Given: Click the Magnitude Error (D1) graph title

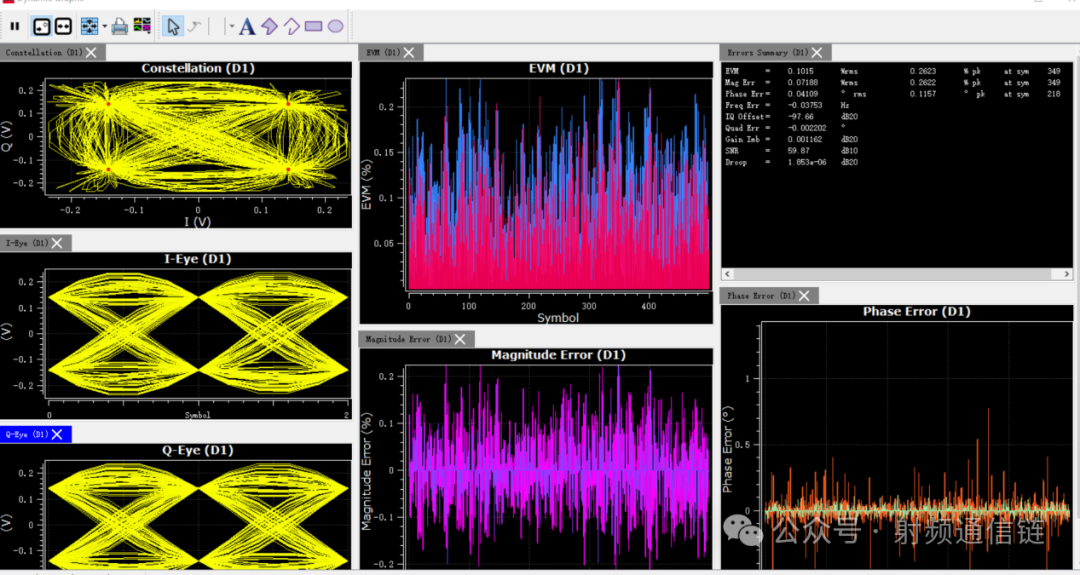Looking at the screenshot, I should pyautogui.click(x=559, y=355).
